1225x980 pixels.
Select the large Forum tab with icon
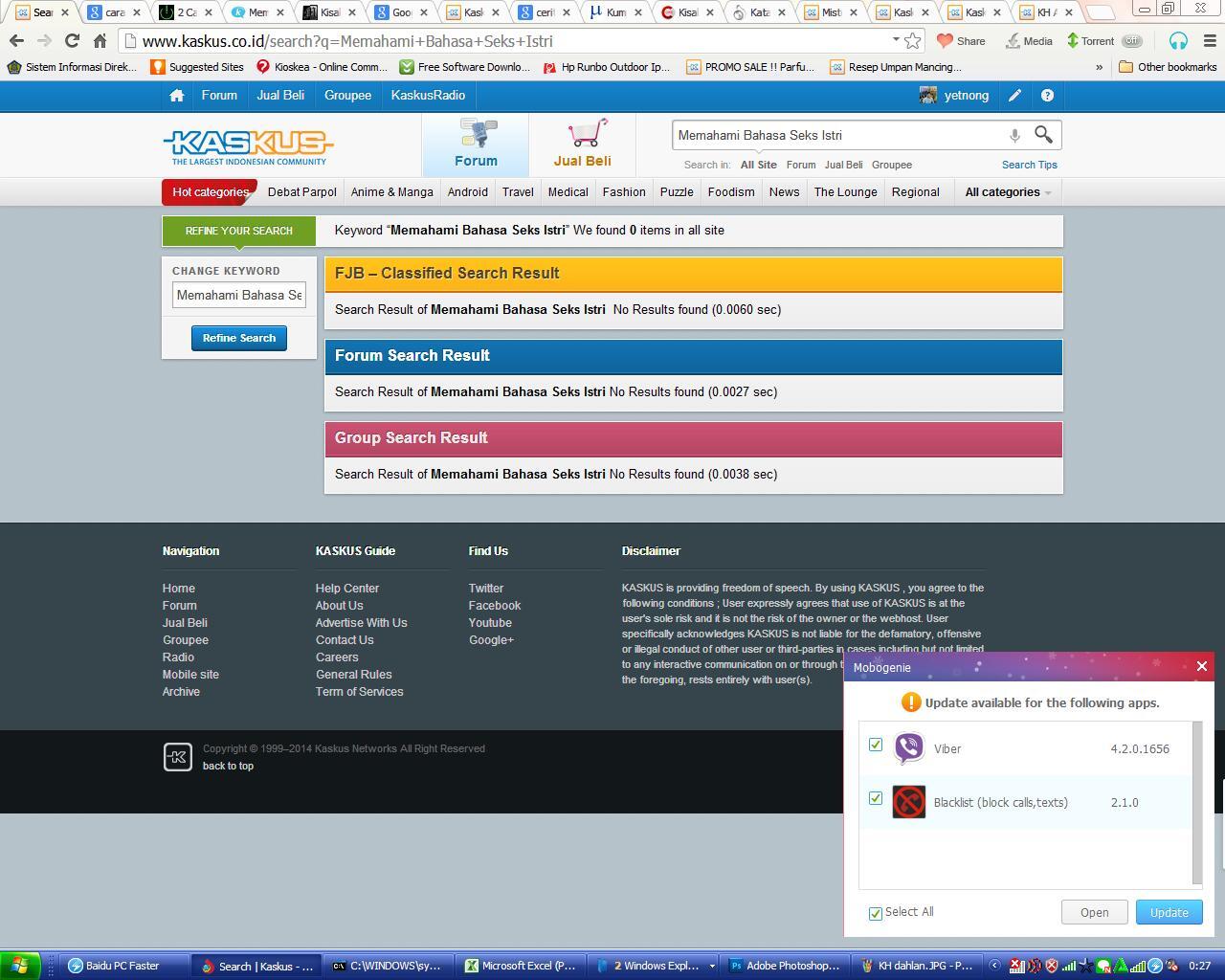point(476,145)
